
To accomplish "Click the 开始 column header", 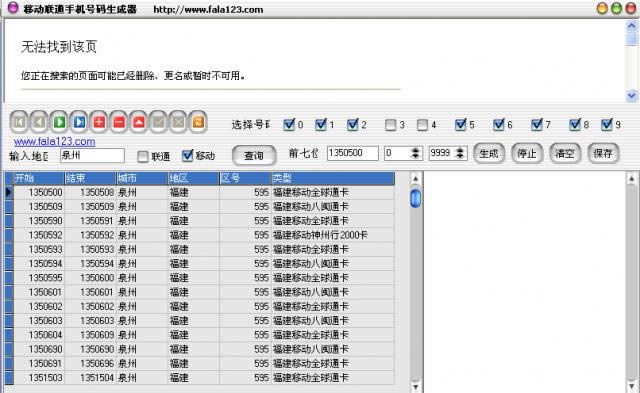I will pyautogui.click(x=39, y=178).
